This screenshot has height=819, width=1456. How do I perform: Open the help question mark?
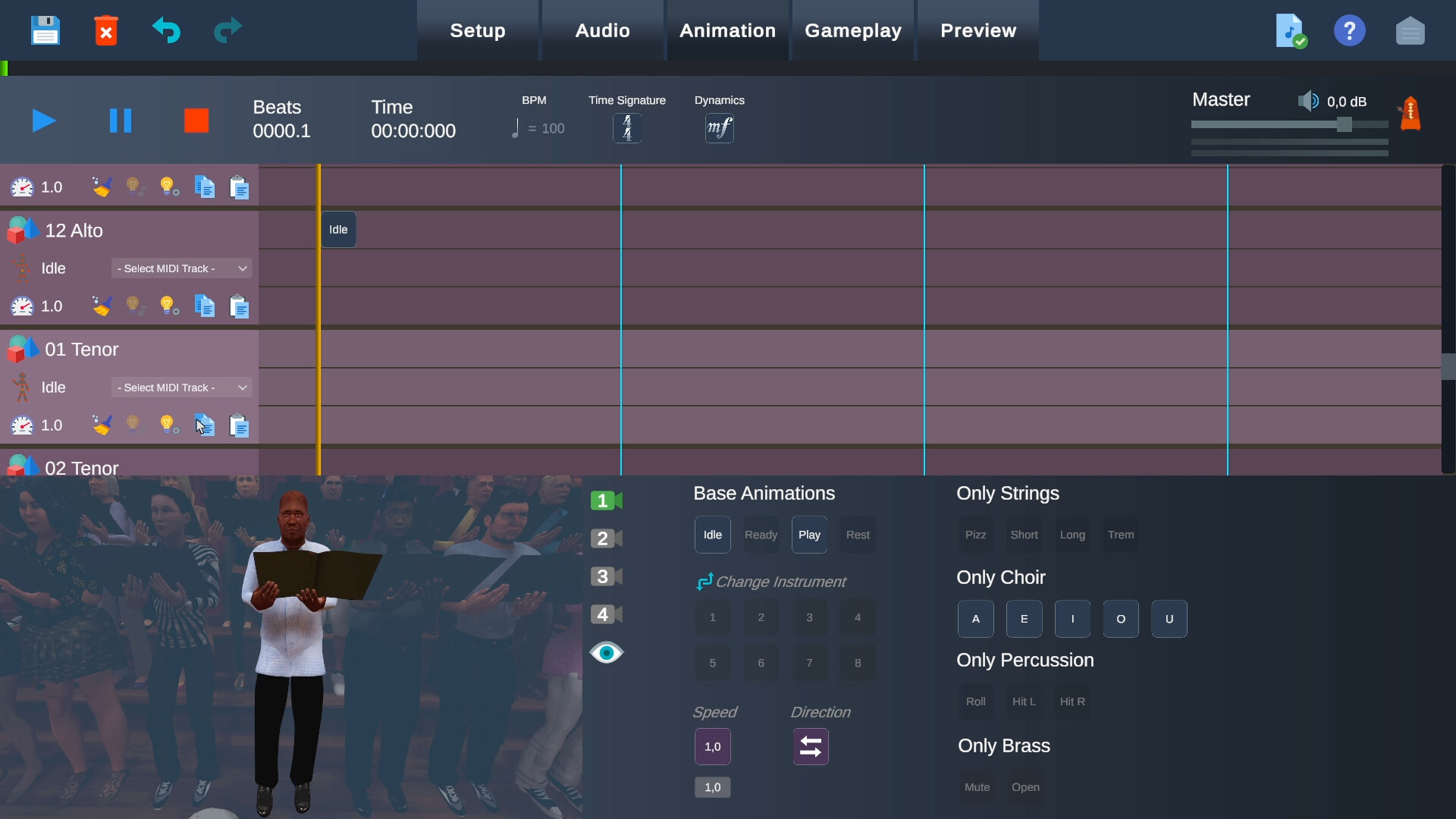(1350, 30)
